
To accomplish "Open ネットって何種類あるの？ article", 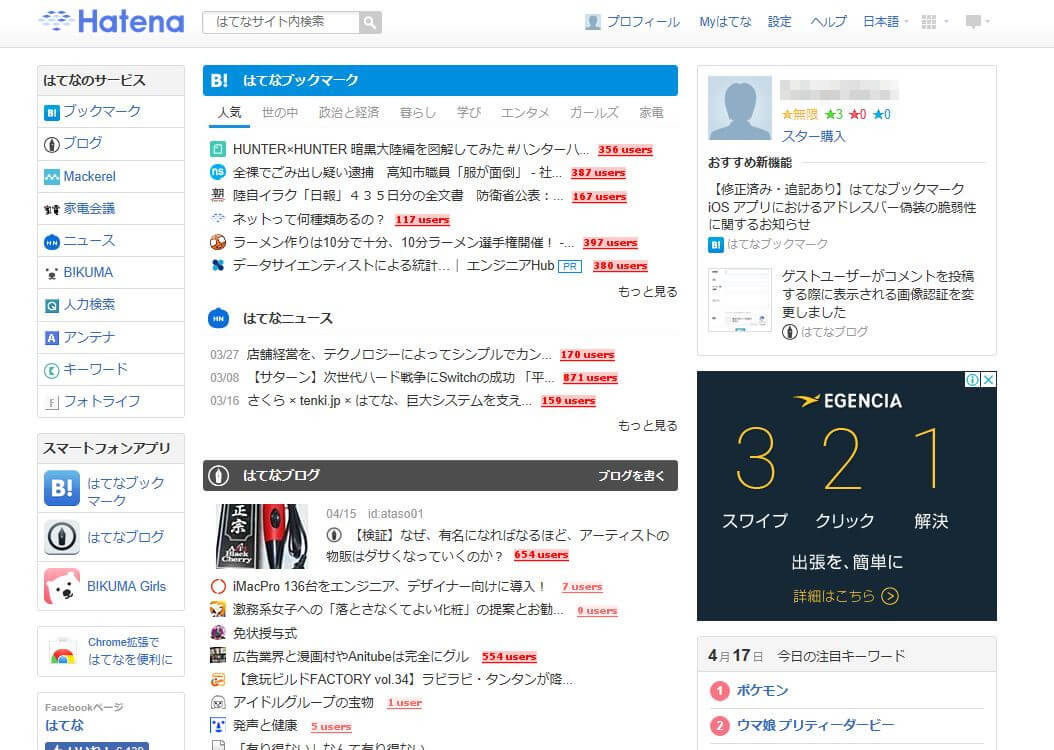I will 309,220.
